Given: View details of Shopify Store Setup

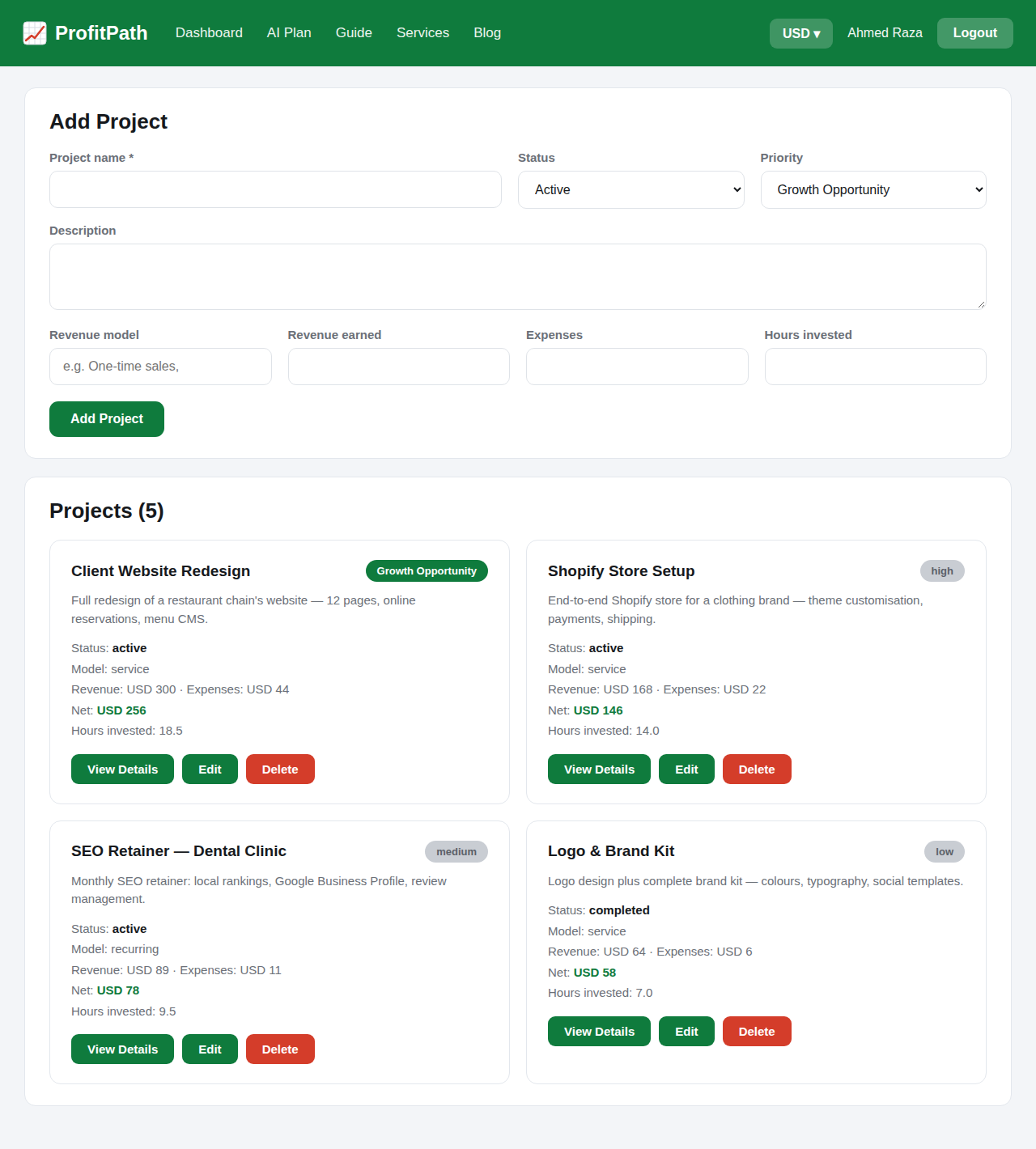Looking at the screenshot, I should (599, 770).
